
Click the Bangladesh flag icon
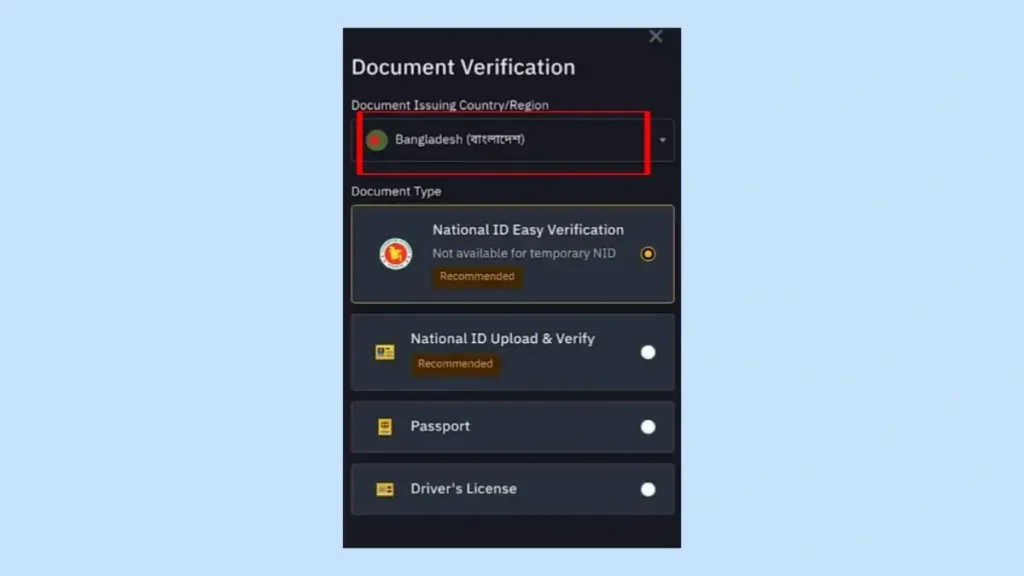click(376, 140)
